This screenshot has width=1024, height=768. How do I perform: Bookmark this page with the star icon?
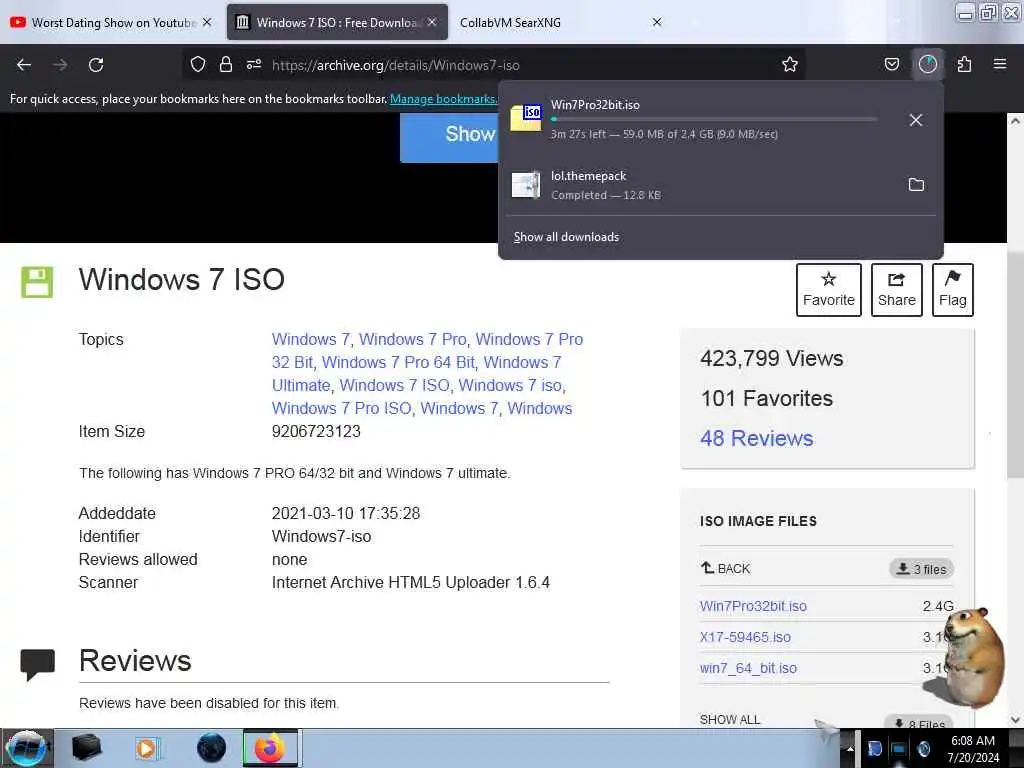click(790, 64)
